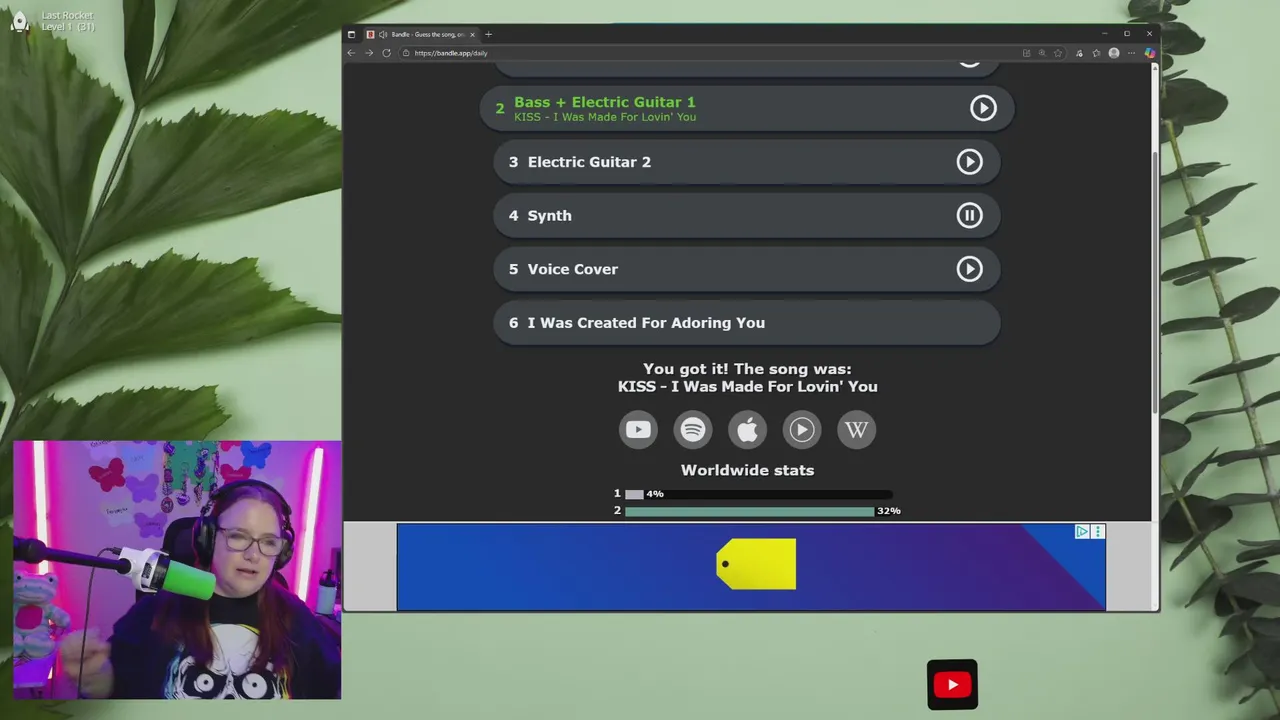Image resolution: width=1280 pixels, height=720 pixels.
Task: Click the 'You got it! The song was:' text
Action: [747, 369]
